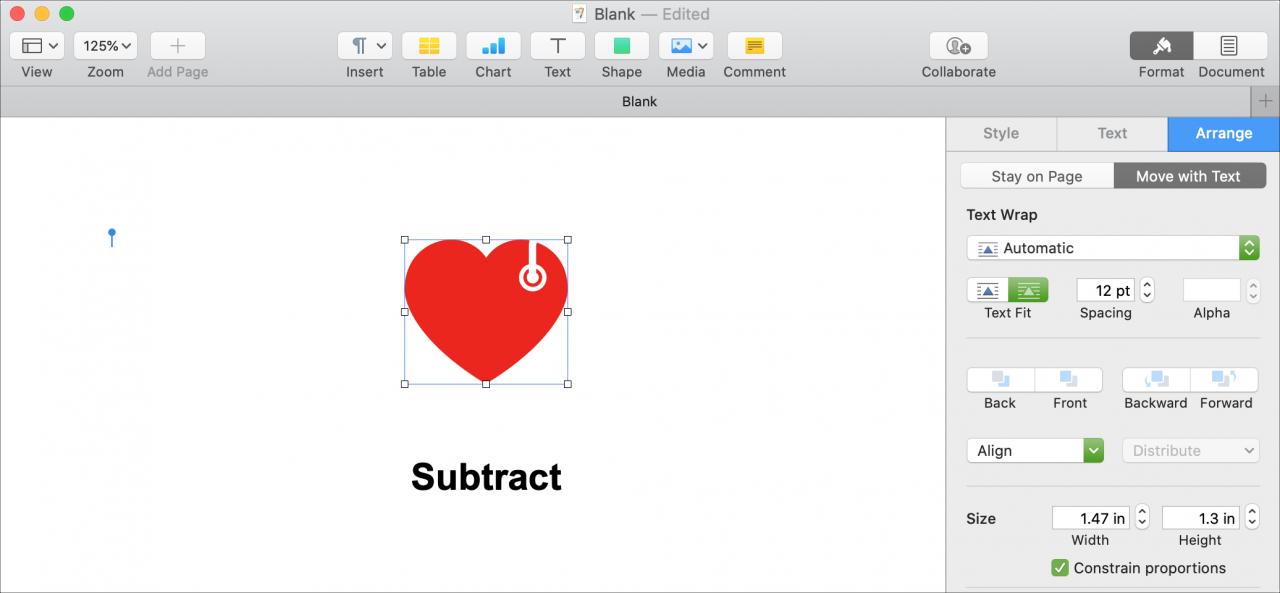Click the Blank title in title bar
Viewport: 1280px width, 593px height.
click(614, 14)
